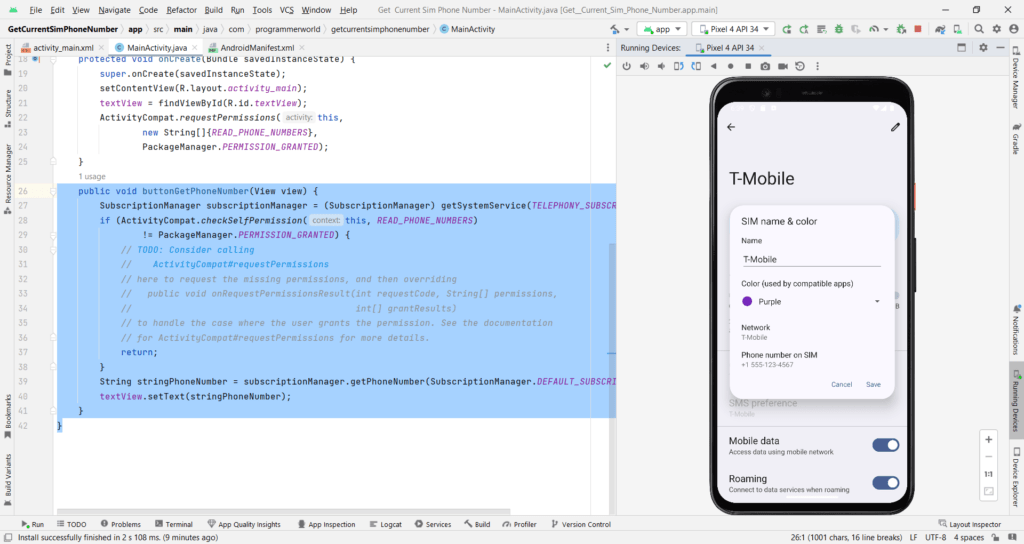1024x544 pixels.
Task: Open the VCS menu
Action: pos(287,10)
